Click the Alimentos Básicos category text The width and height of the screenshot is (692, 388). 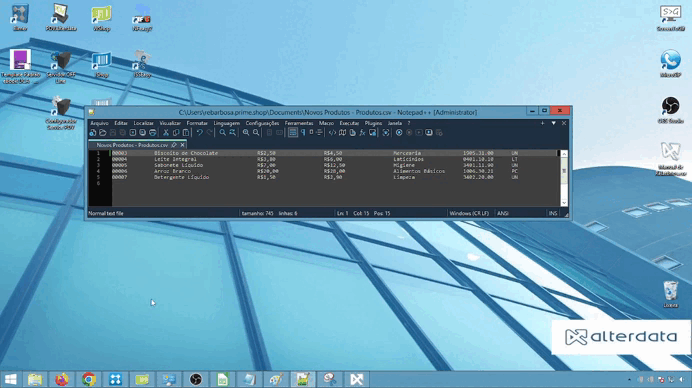(419, 171)
